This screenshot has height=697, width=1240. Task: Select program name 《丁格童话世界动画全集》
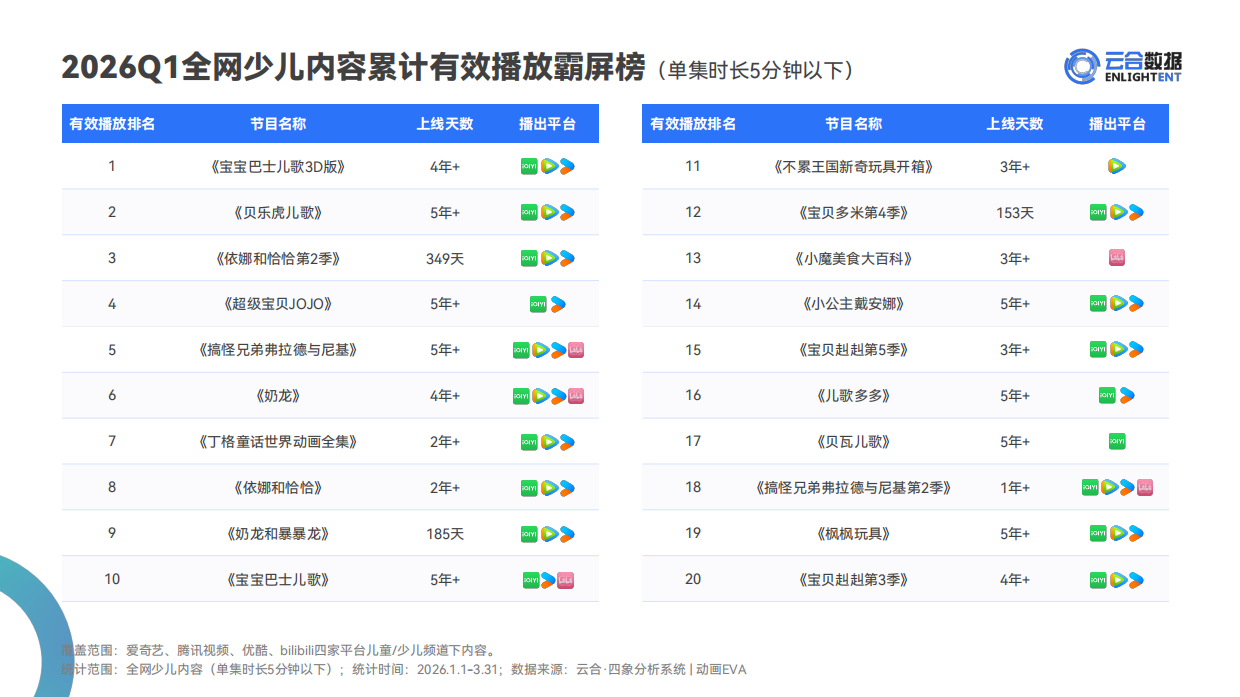click(278, 442)
